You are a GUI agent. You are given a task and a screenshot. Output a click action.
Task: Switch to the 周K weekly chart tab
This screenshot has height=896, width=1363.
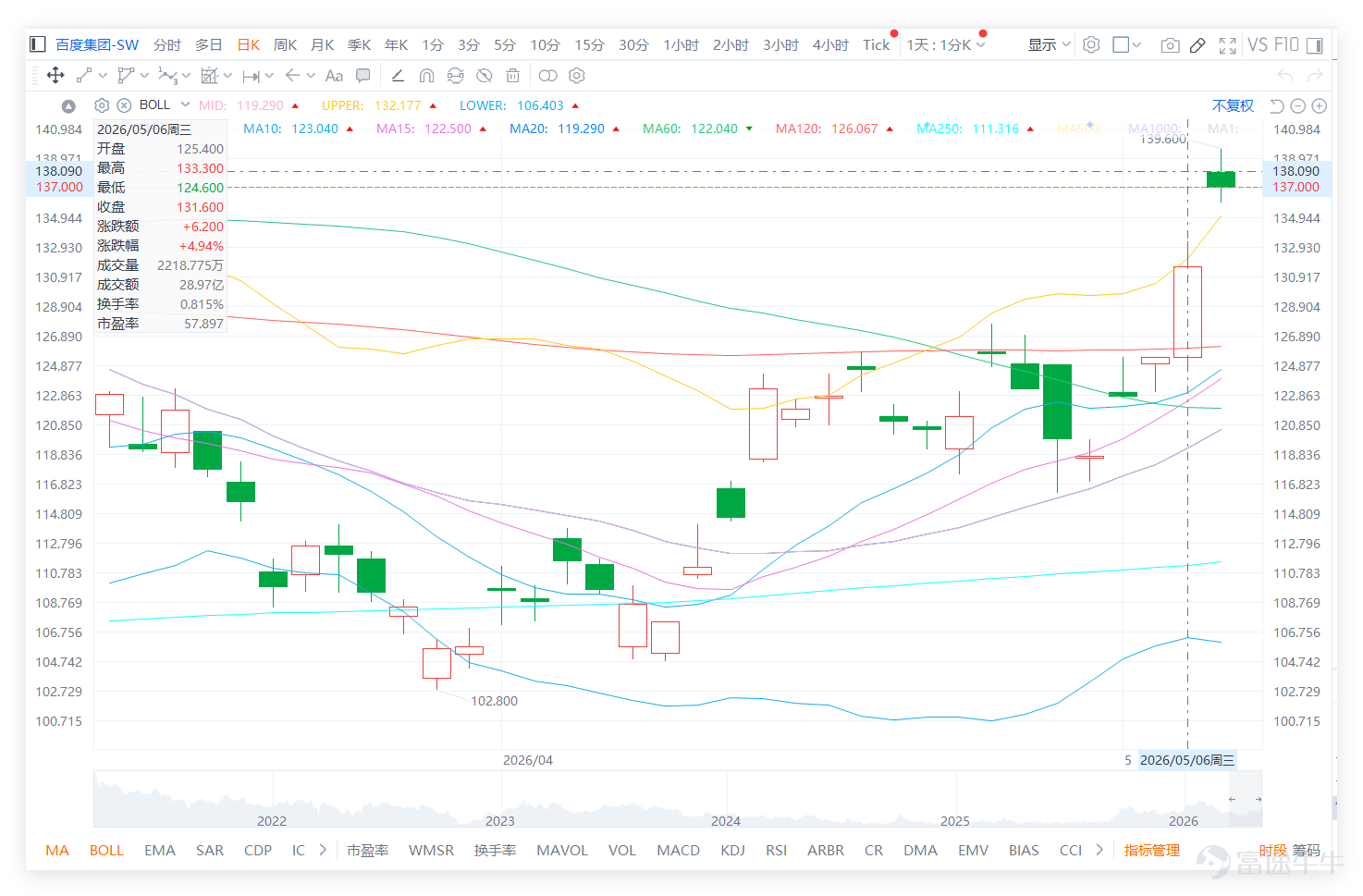pyautogui.click(x=286, y=44)
